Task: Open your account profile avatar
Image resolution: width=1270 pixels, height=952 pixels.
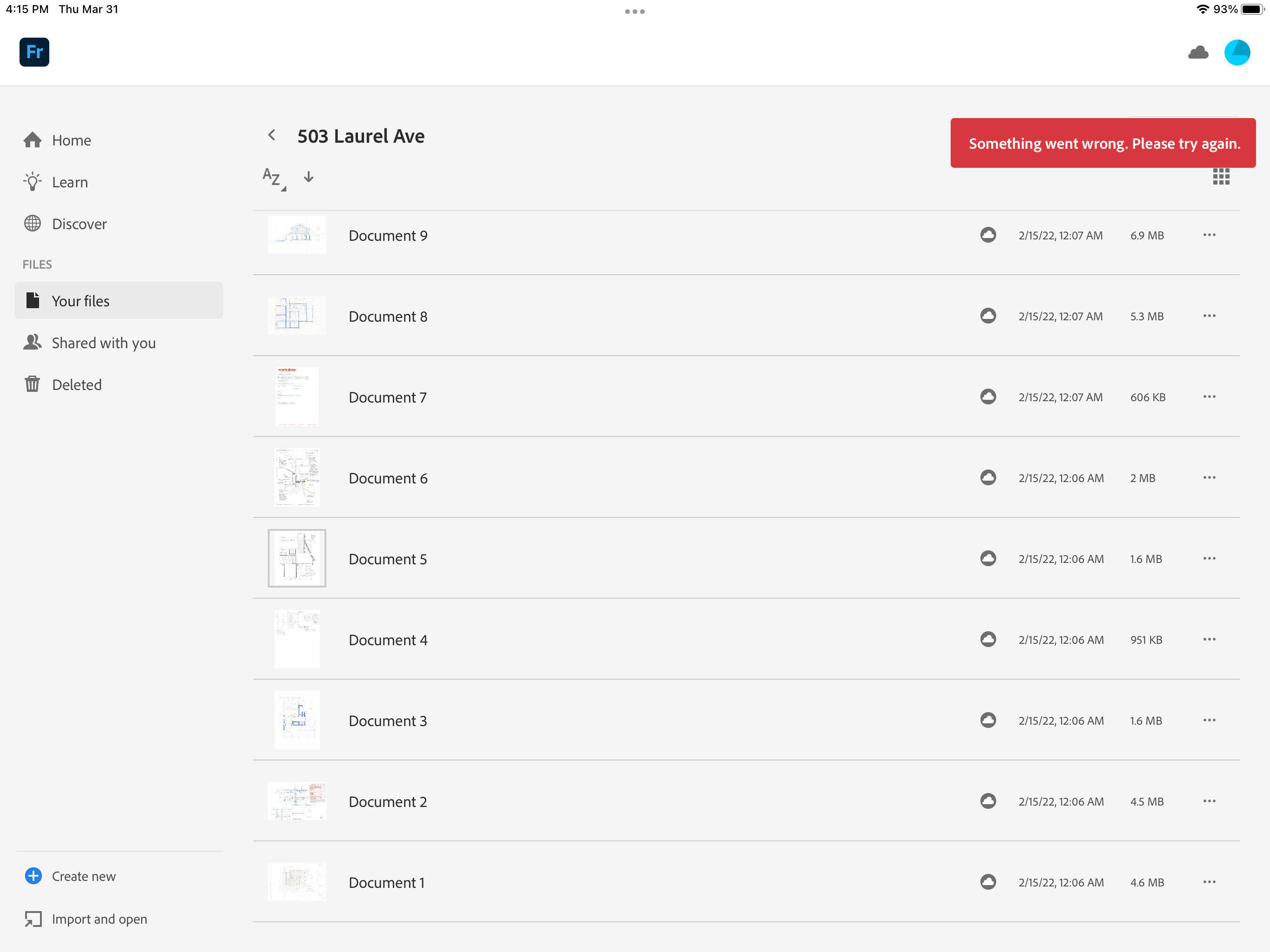Action: click(1237, 52)
